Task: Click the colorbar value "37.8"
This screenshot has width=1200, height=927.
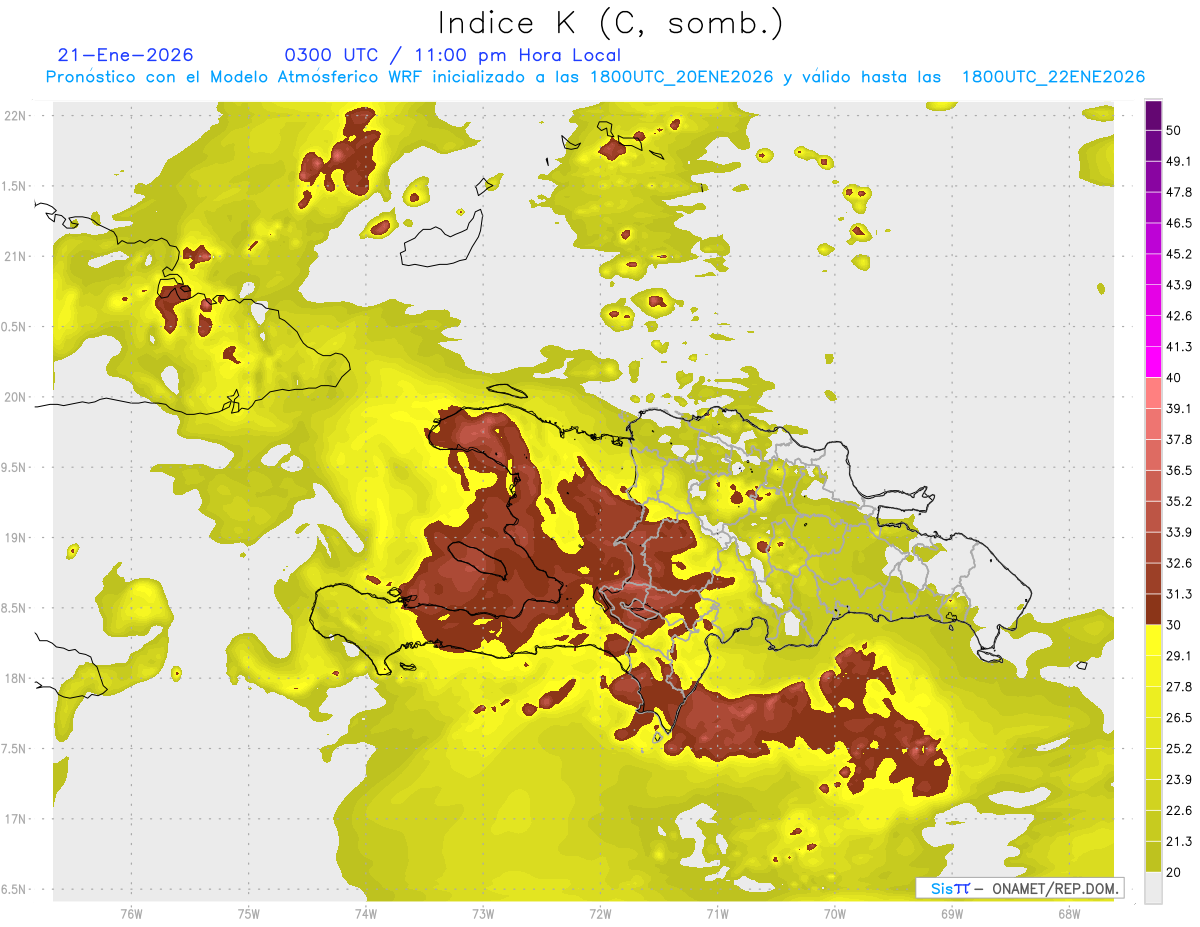Action: 1180,439
